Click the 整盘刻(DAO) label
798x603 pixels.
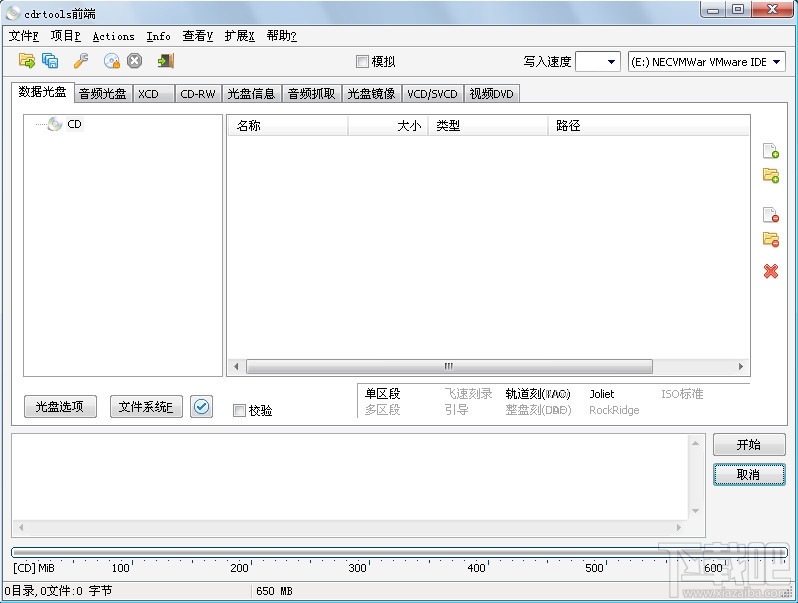tap(538, 410)
